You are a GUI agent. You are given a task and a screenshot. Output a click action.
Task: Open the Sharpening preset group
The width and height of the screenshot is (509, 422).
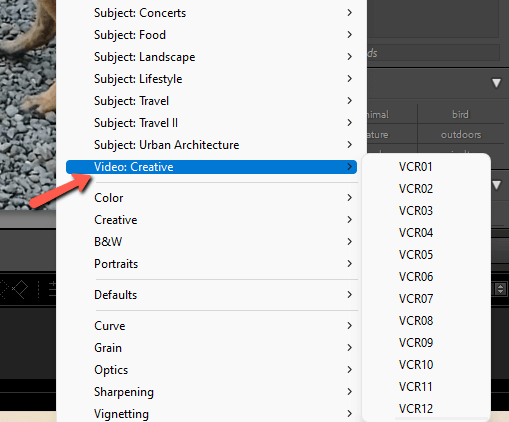pyautogui.click(x=211, y=392)
